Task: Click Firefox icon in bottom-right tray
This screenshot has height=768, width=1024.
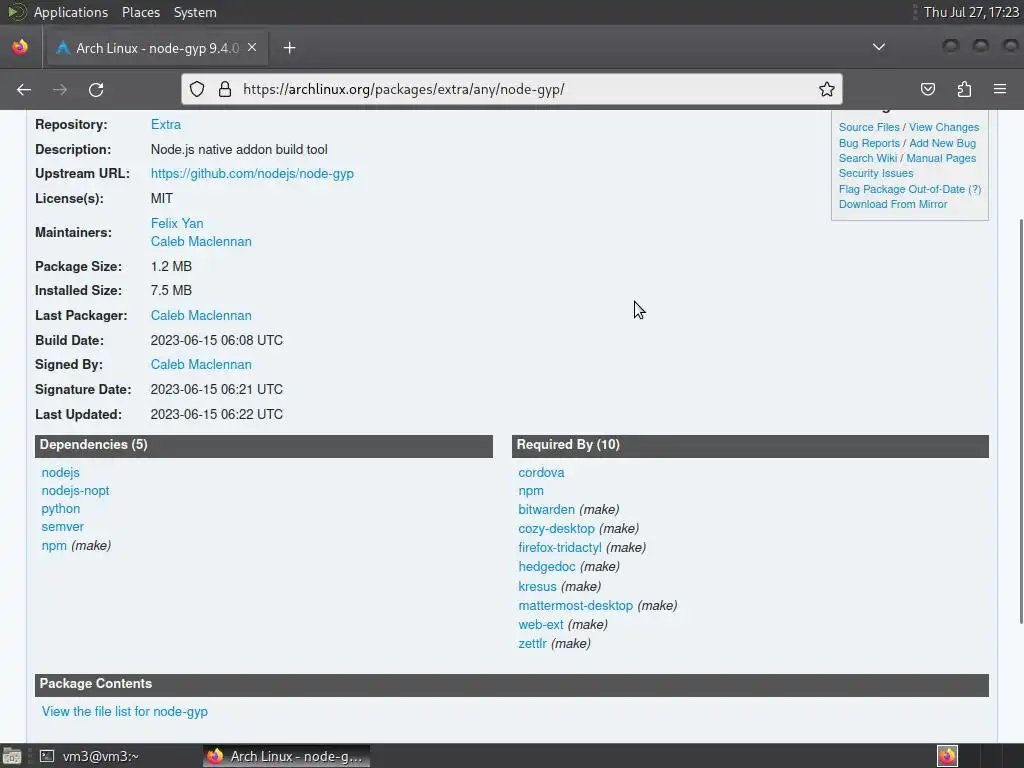Action: click(947, 756)
